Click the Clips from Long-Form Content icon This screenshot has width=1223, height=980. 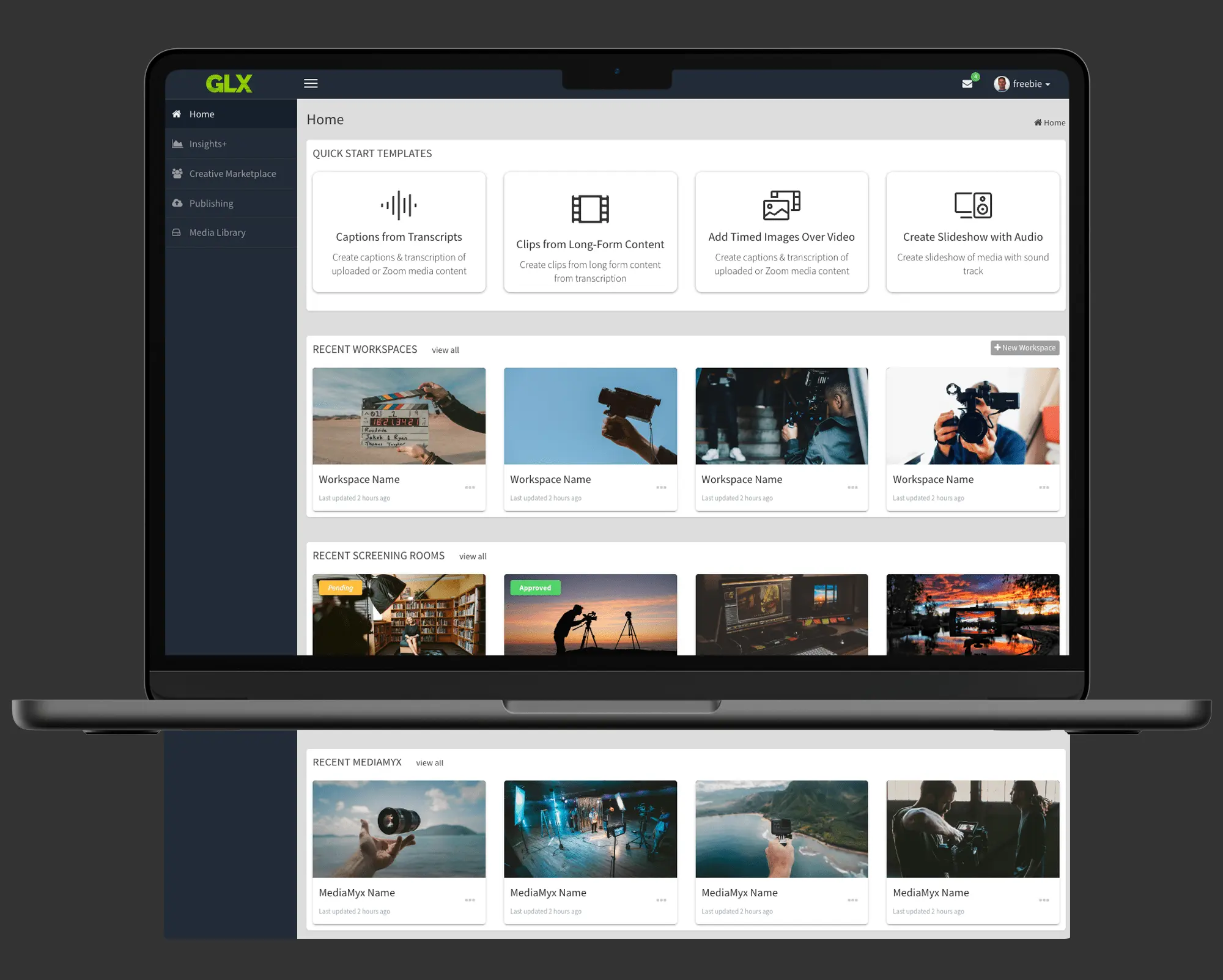coord(590,207)
